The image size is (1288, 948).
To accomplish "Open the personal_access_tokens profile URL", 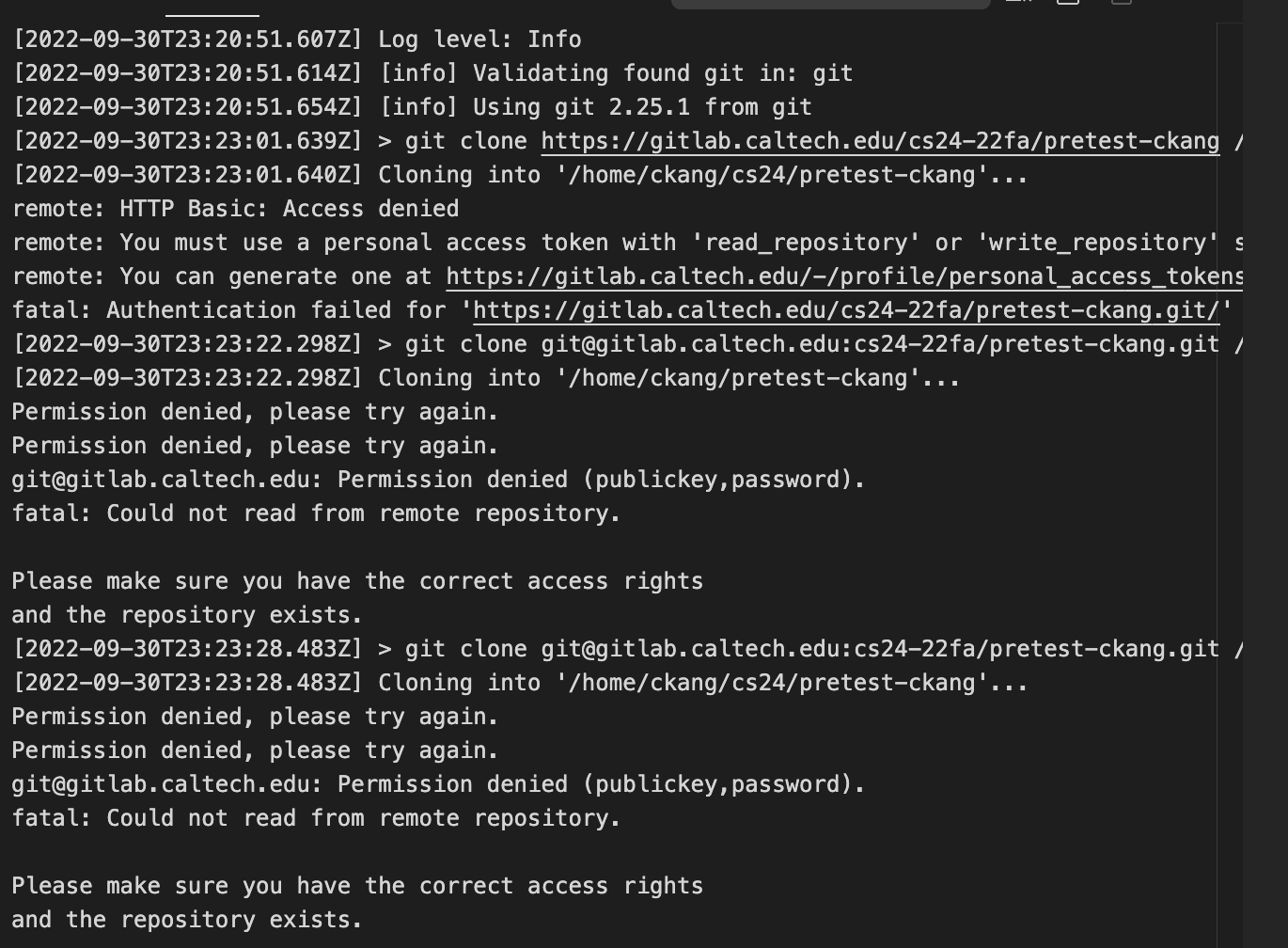I will tap(843, 276).
